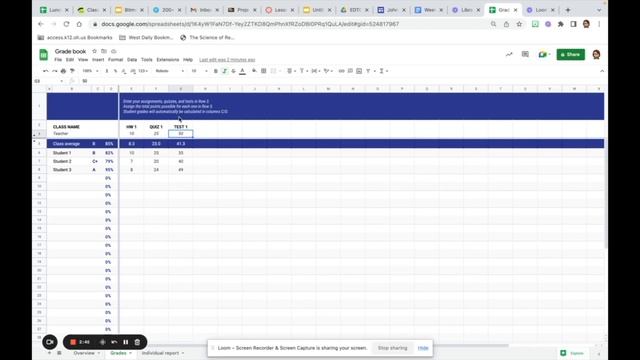Viewport: 640px width, 360px height.
Task: Reload the page in the browser
Action: coord(66,24)
